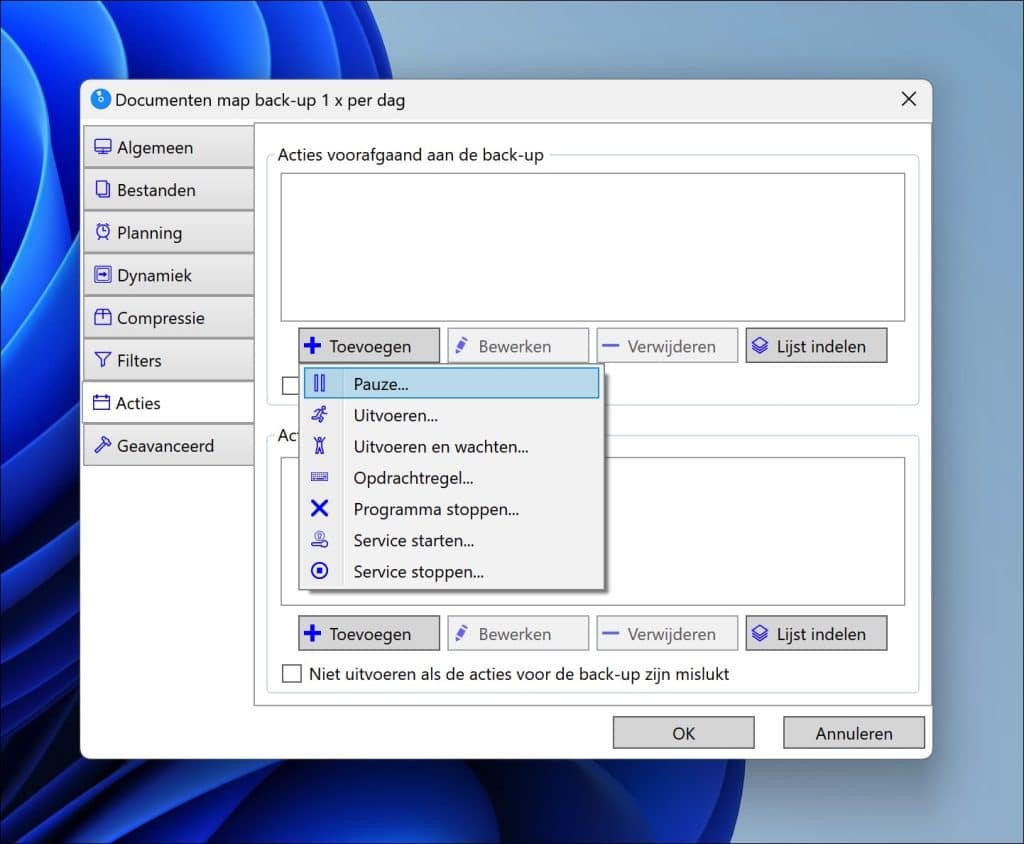1024x844 pixels.
Task: Click the layers icon on upper Lijst indelen
Action: click(x=760, y=346)
